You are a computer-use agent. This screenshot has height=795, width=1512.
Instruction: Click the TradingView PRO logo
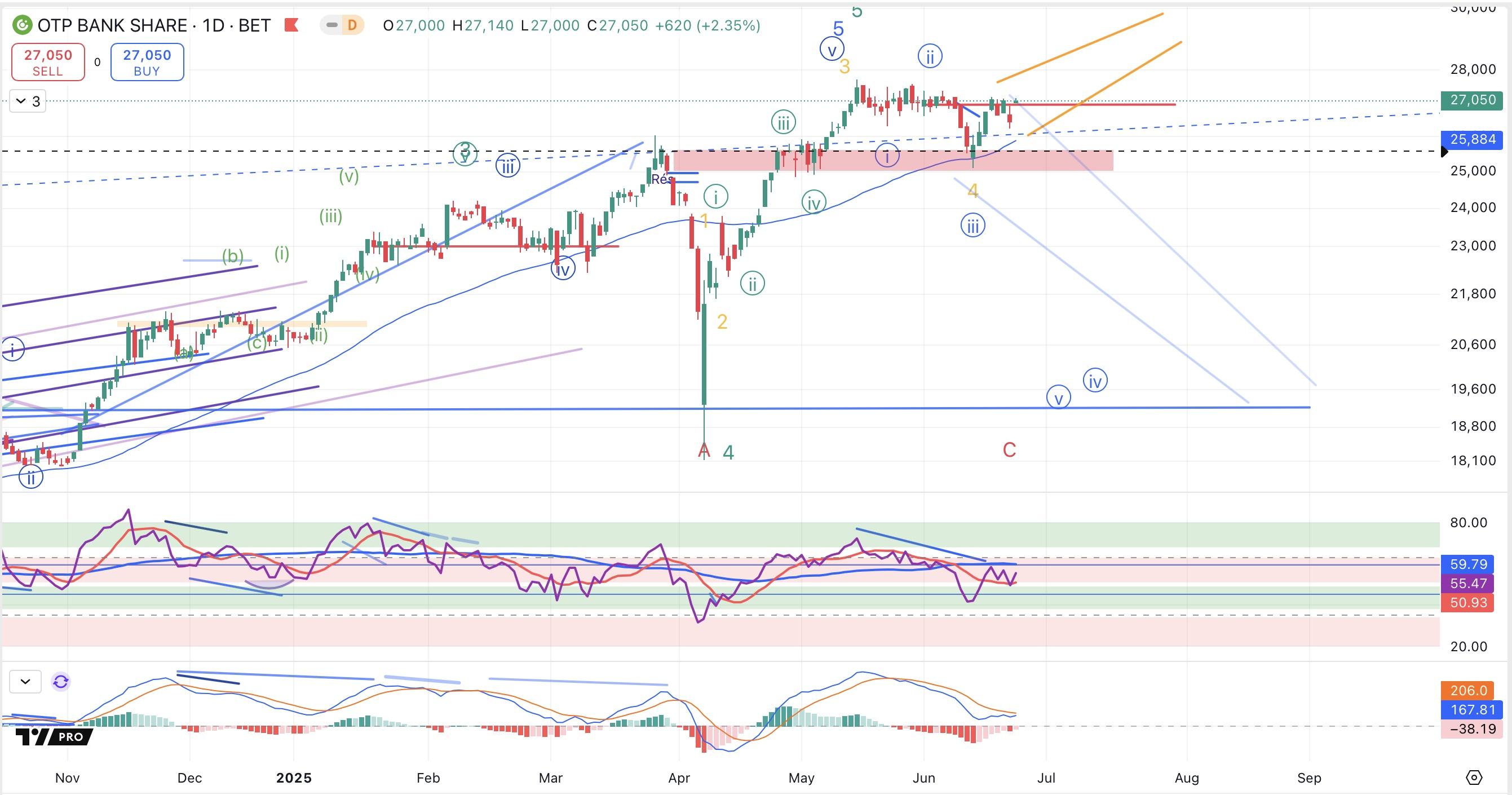(x=54, y=736)
